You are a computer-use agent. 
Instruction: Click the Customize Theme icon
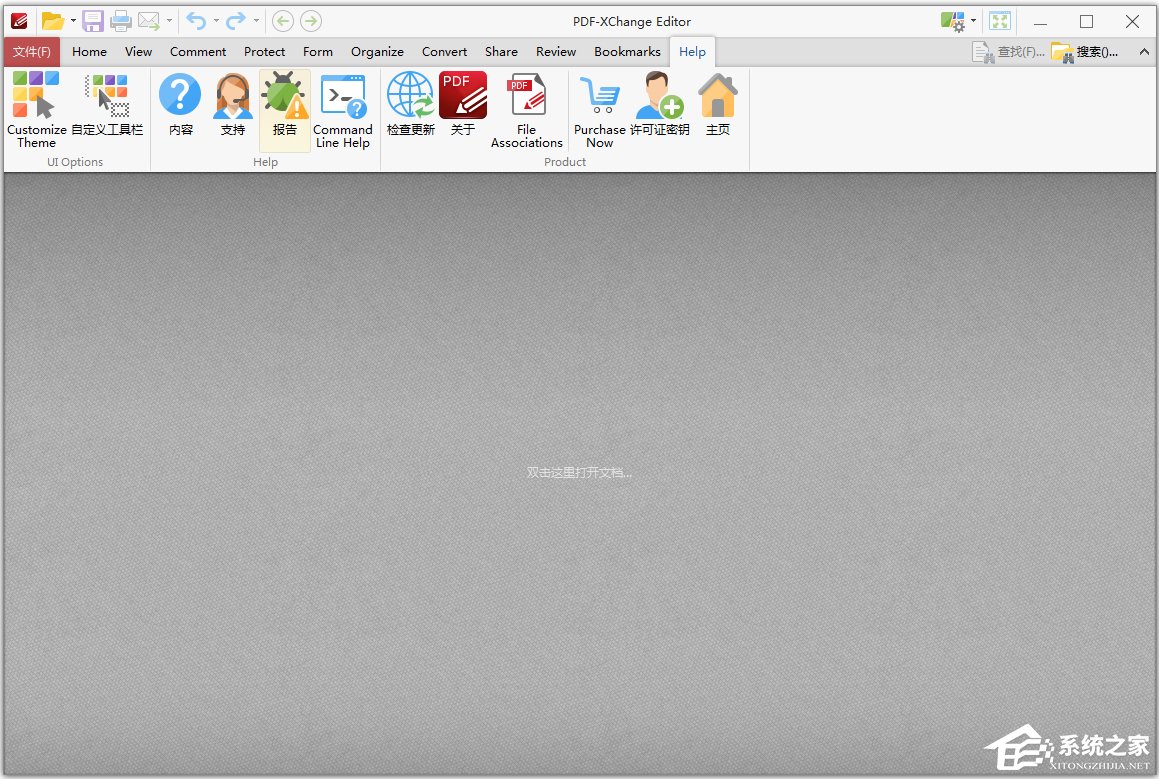click(x=36, y=96)
